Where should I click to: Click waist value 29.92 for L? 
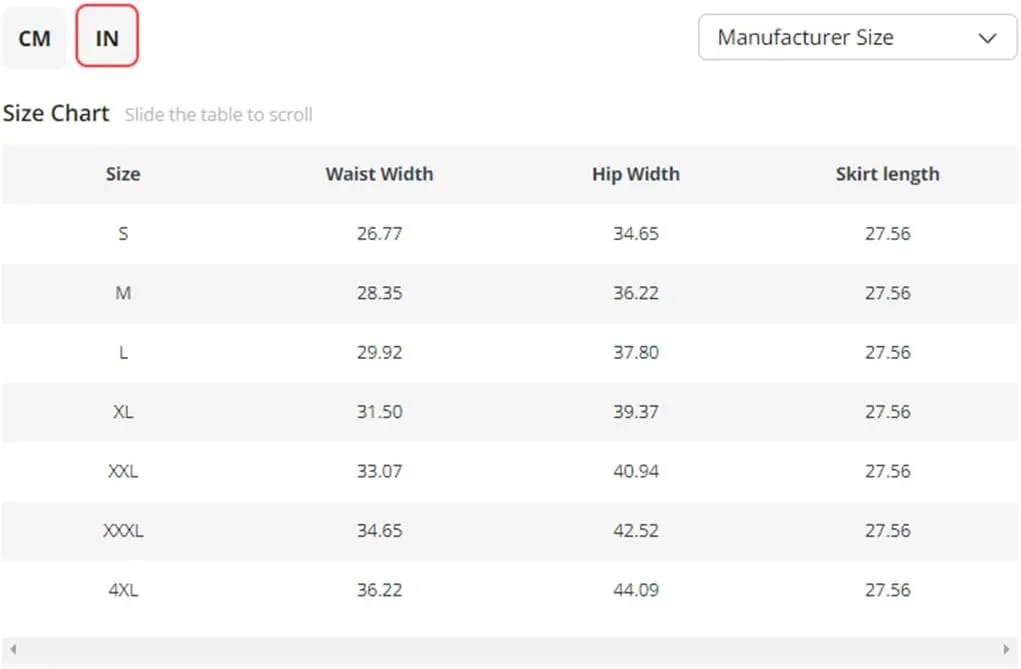click(x=380, y=352)
